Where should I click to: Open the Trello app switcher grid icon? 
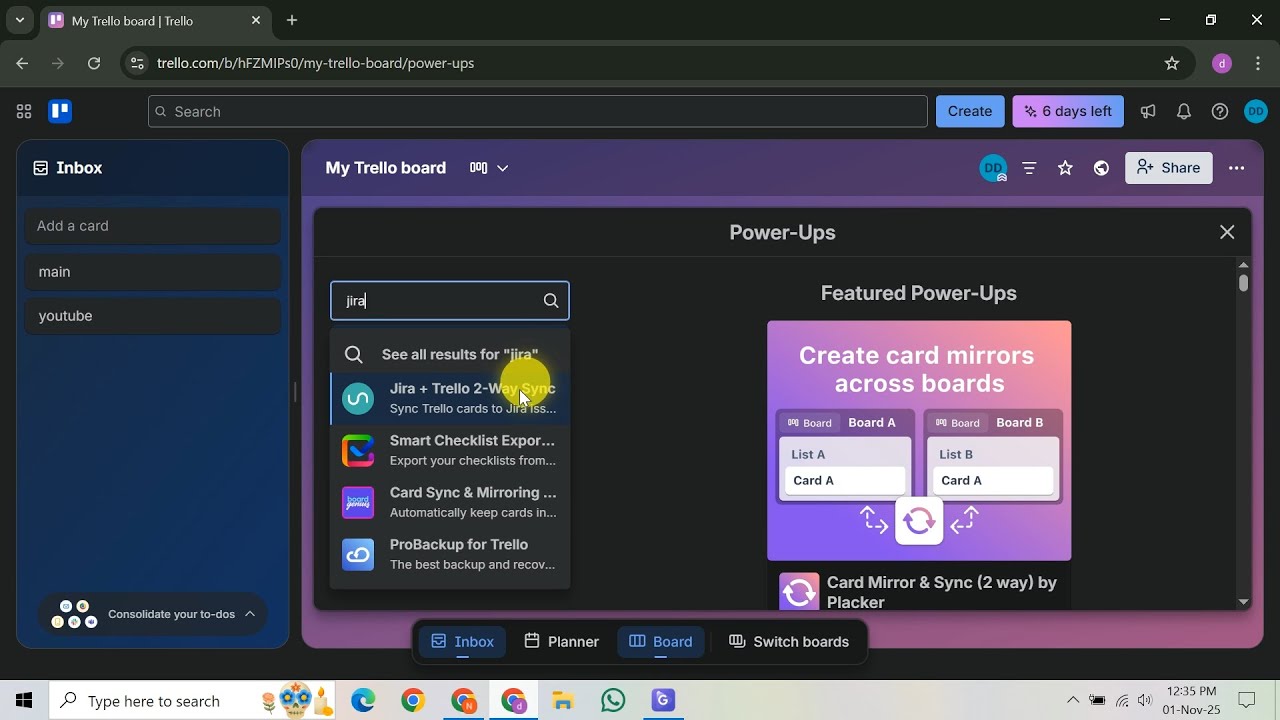pos(24,111)
